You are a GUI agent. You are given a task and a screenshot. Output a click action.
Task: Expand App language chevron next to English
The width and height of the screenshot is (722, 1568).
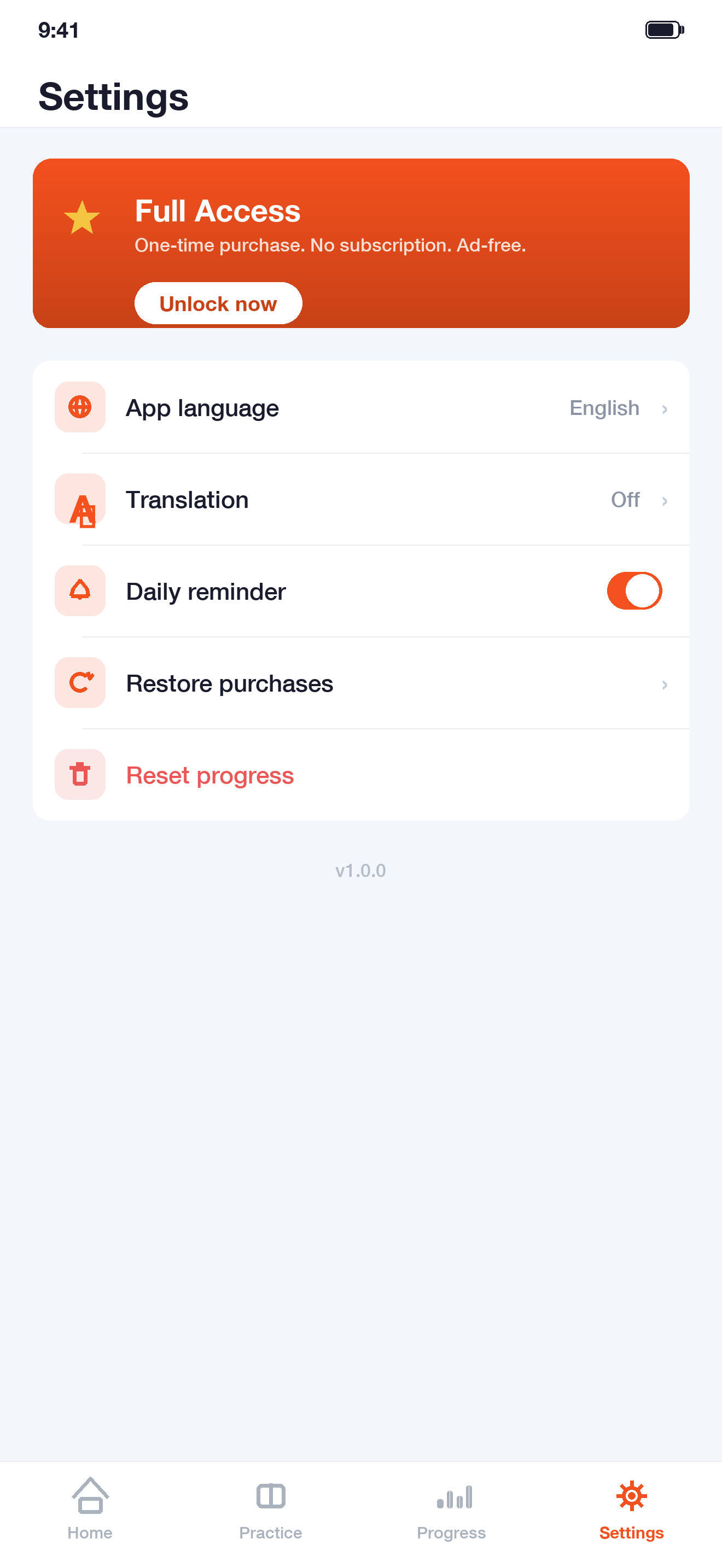point(664,409)
